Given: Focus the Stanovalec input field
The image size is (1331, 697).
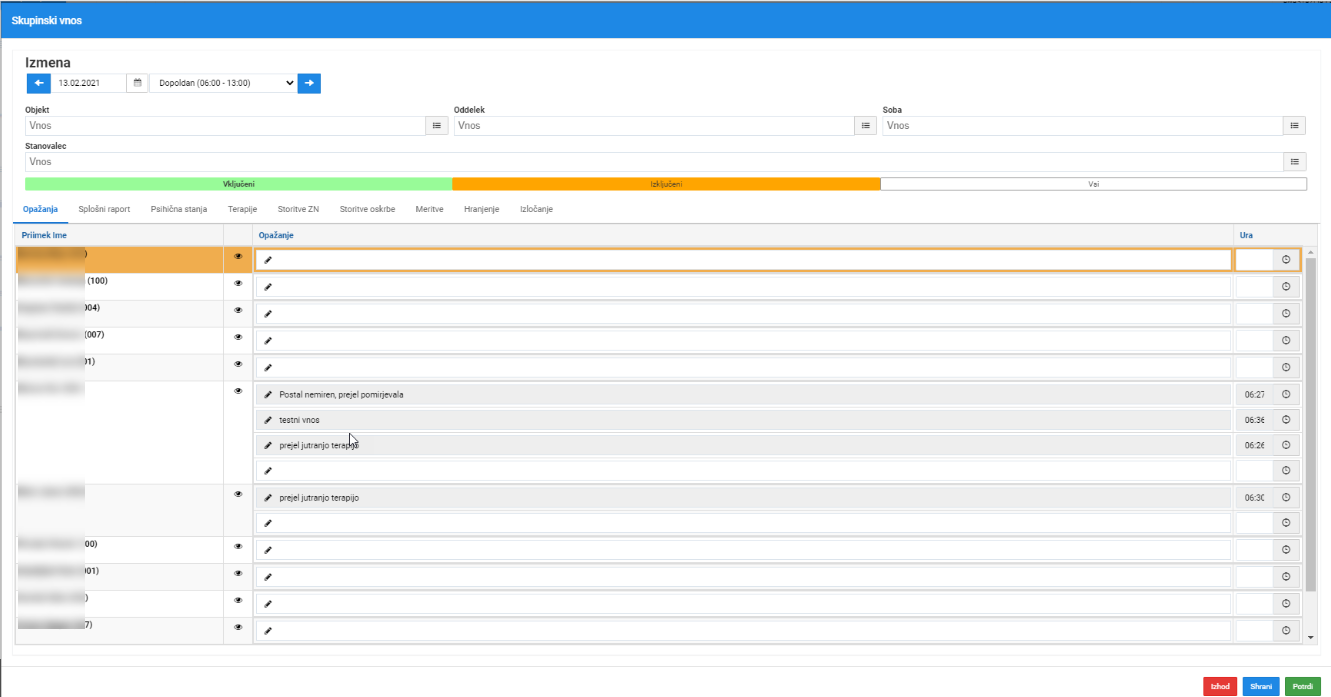Looking at the screenshot, I should (x=654, y=162).
